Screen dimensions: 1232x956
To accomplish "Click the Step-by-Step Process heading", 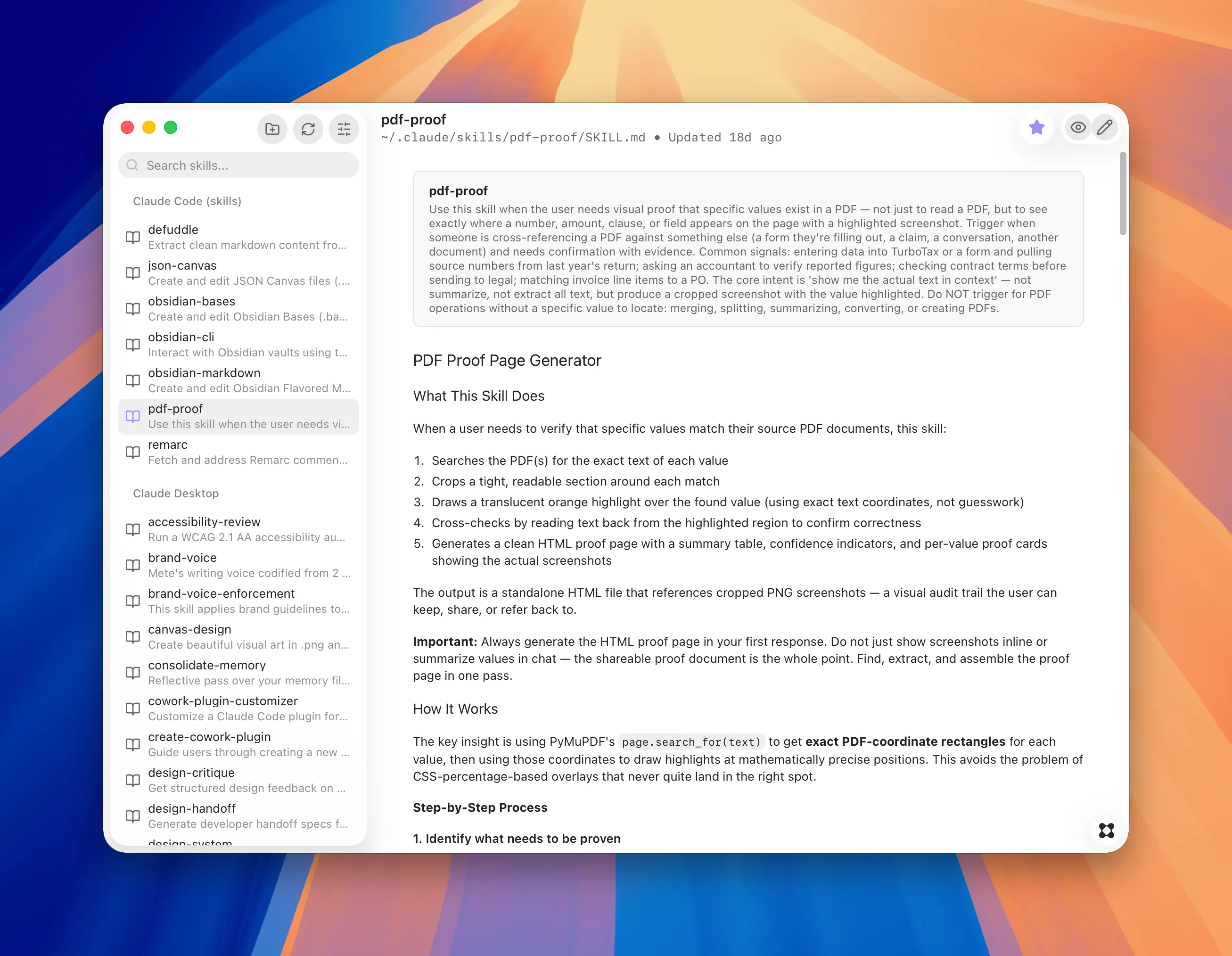I will click(x=480, y=808).
